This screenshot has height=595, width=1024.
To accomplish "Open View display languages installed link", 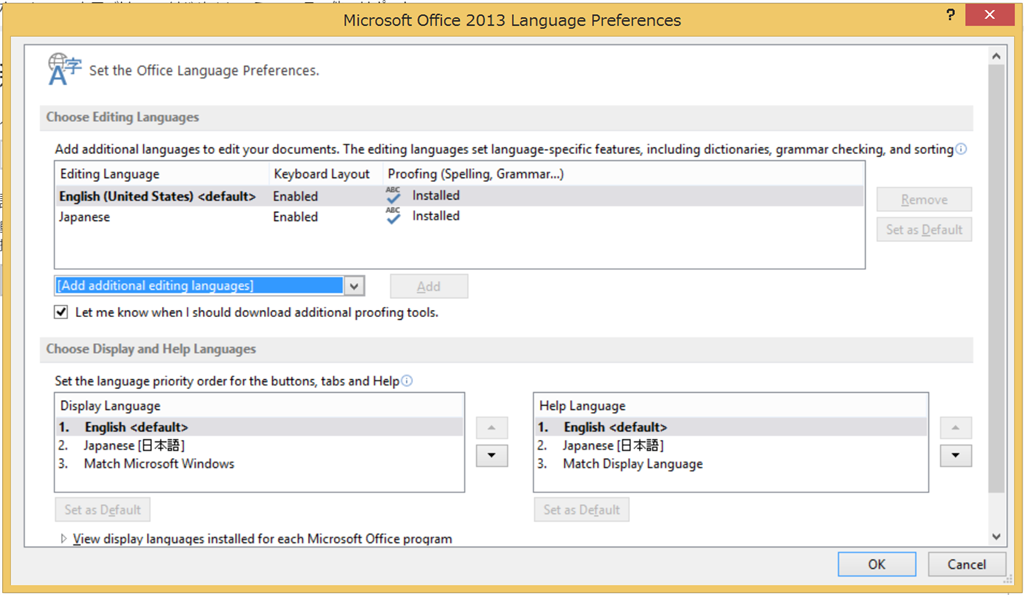I will point(262,539).
